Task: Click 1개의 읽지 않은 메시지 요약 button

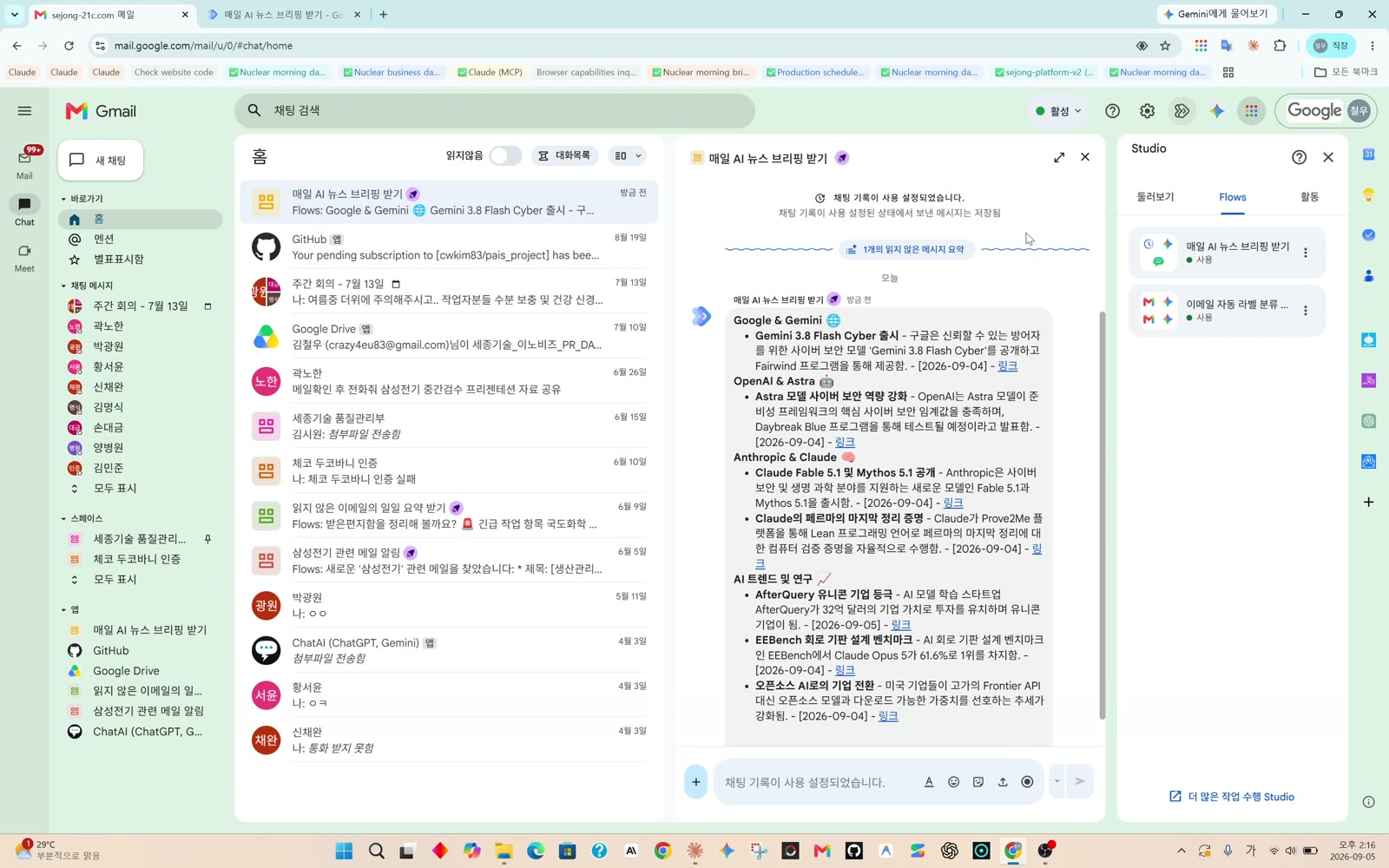Action: pyautogui.click(x=906, y=250)
